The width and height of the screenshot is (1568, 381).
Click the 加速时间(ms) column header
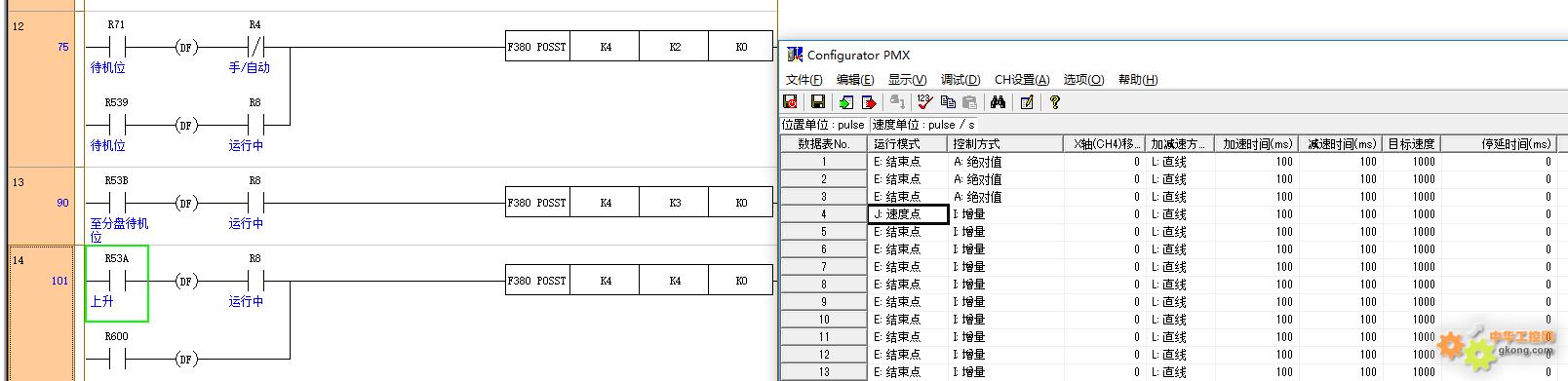point(1256,144)
